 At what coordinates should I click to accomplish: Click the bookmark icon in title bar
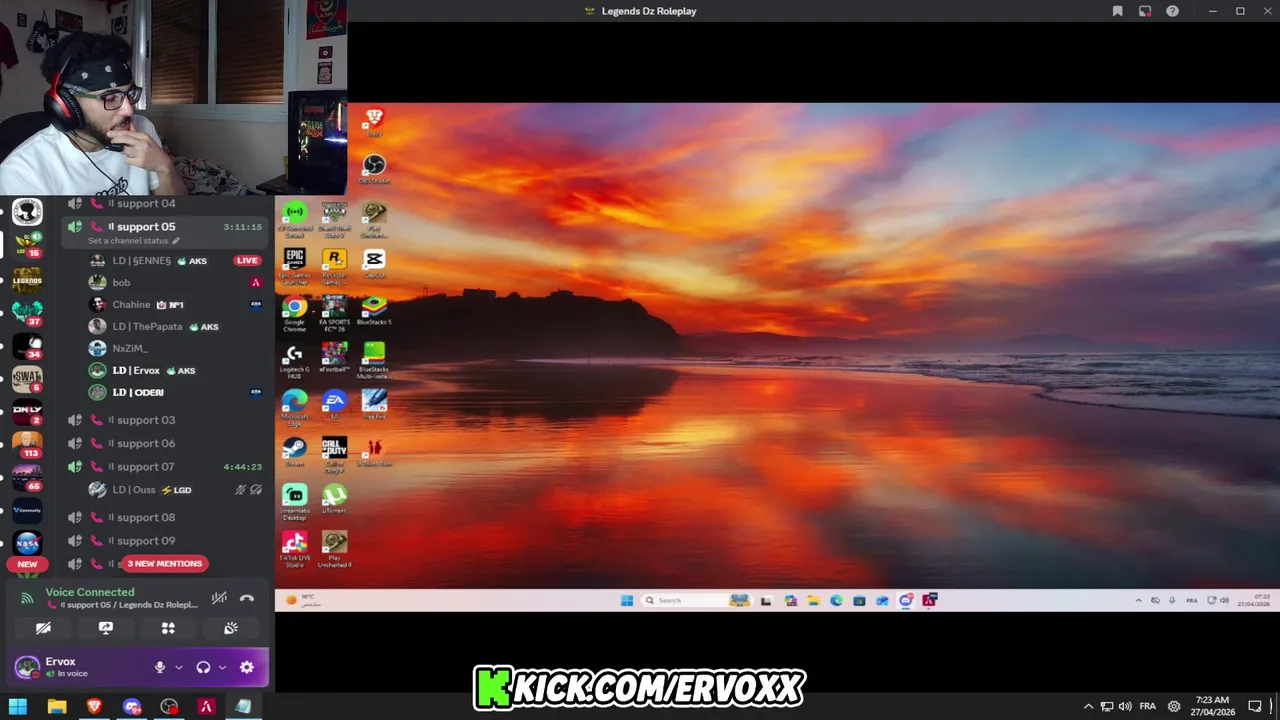tap(1117, 11)
